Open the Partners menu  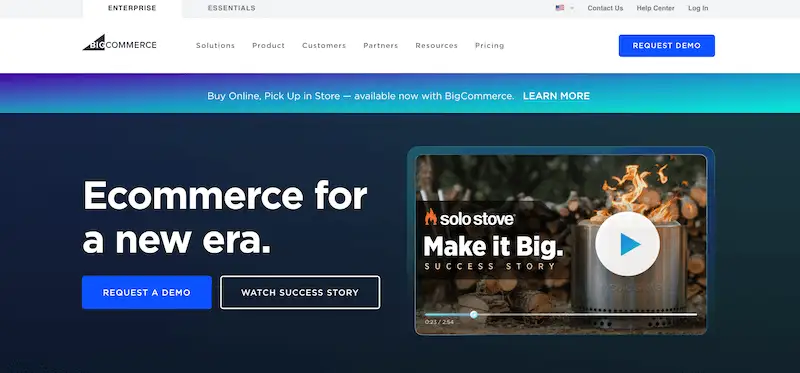381,45
